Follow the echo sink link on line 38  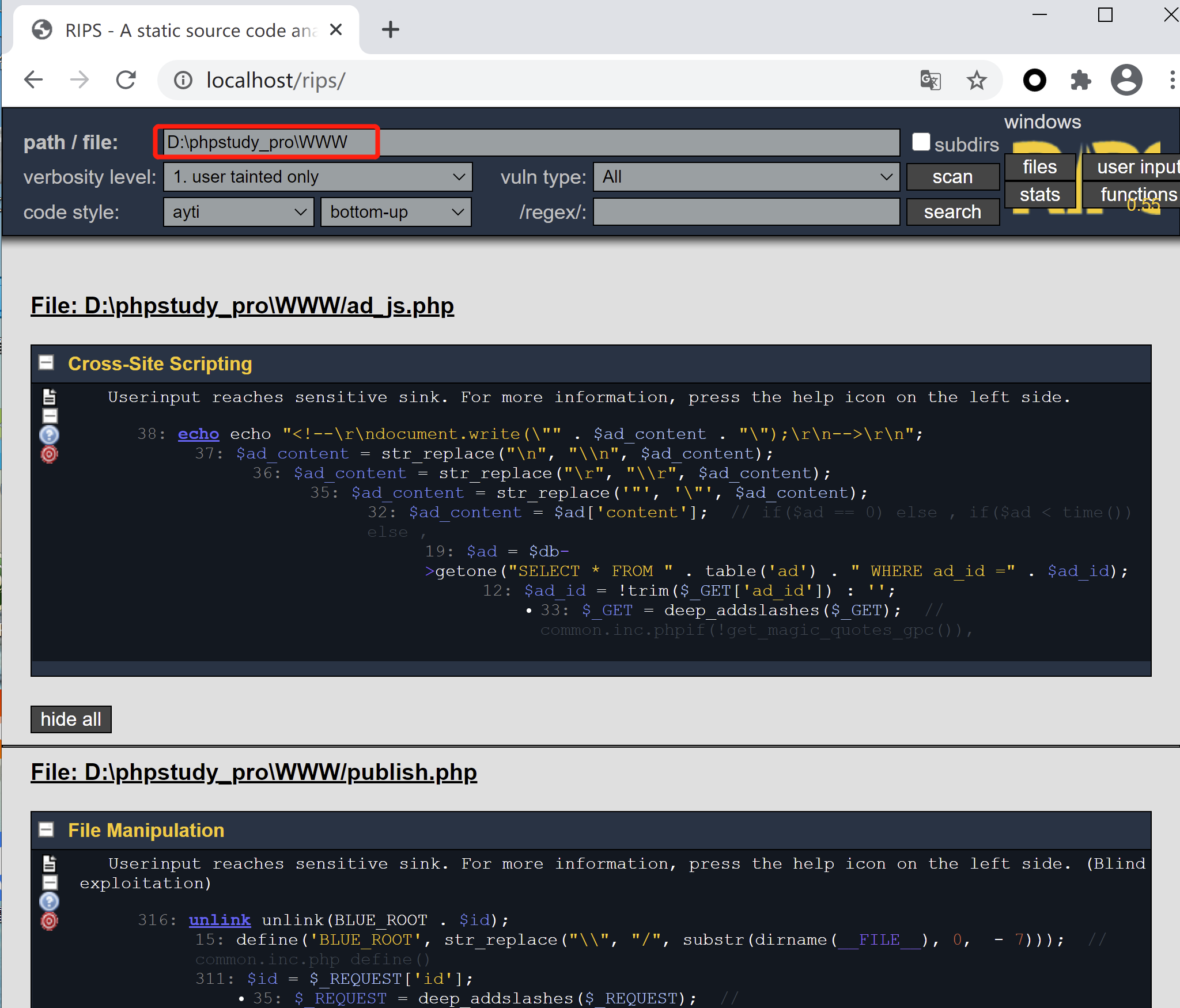tap(198, 434)
